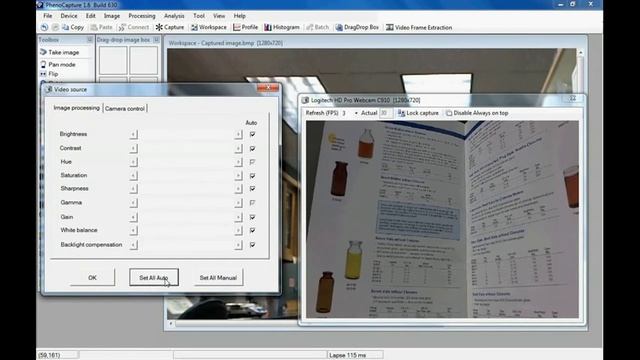Toggle the Gamma Auto checkbox
The width and height of the screenshot is (640, 360).
pos(252,202)
